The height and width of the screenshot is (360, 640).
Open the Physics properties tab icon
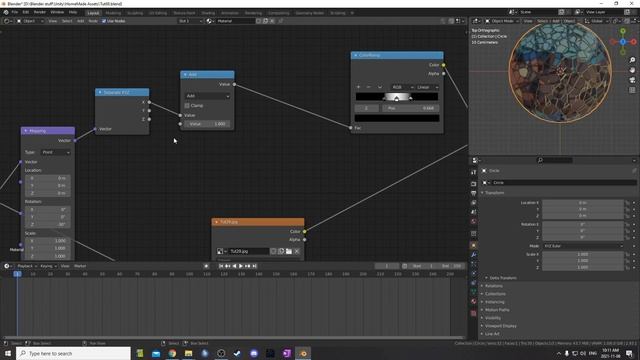pyautogui.click(x=473, y=273)
